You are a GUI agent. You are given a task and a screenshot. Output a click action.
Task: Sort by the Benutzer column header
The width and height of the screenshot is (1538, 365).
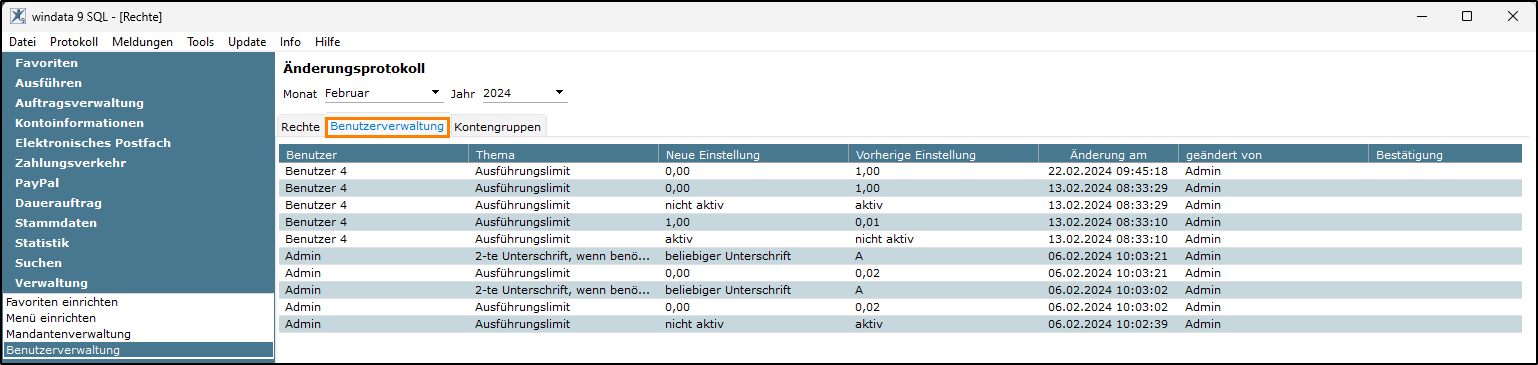point(373,155)
